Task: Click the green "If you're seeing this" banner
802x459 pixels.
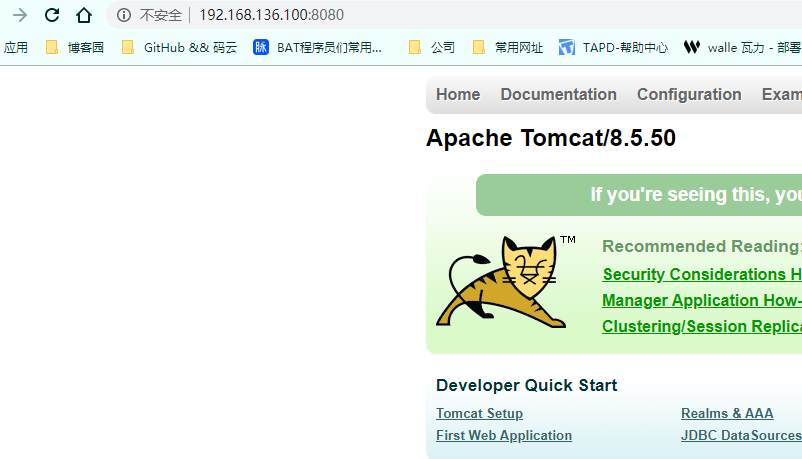Action: coord(639,195)
